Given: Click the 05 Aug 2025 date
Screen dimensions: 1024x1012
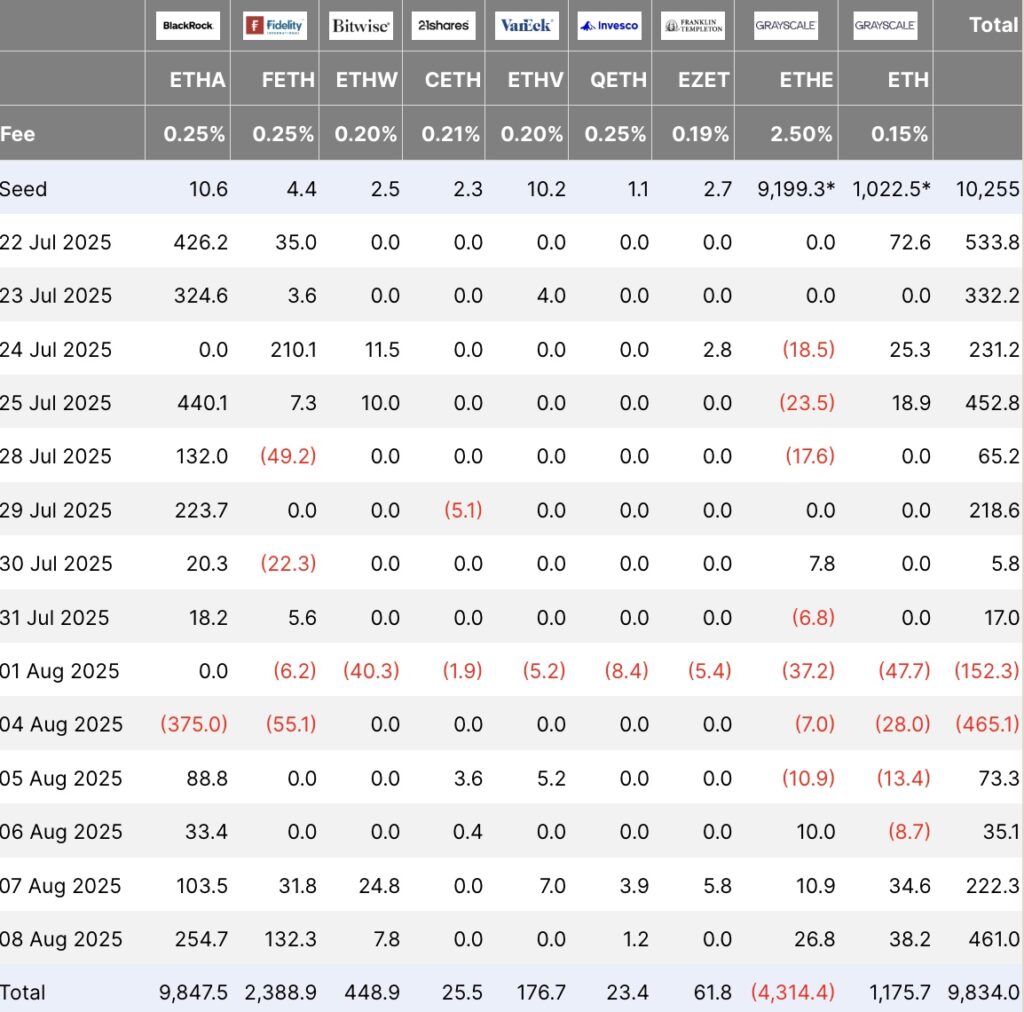Looking at the screenshot, I should click(x=61, y=779).
